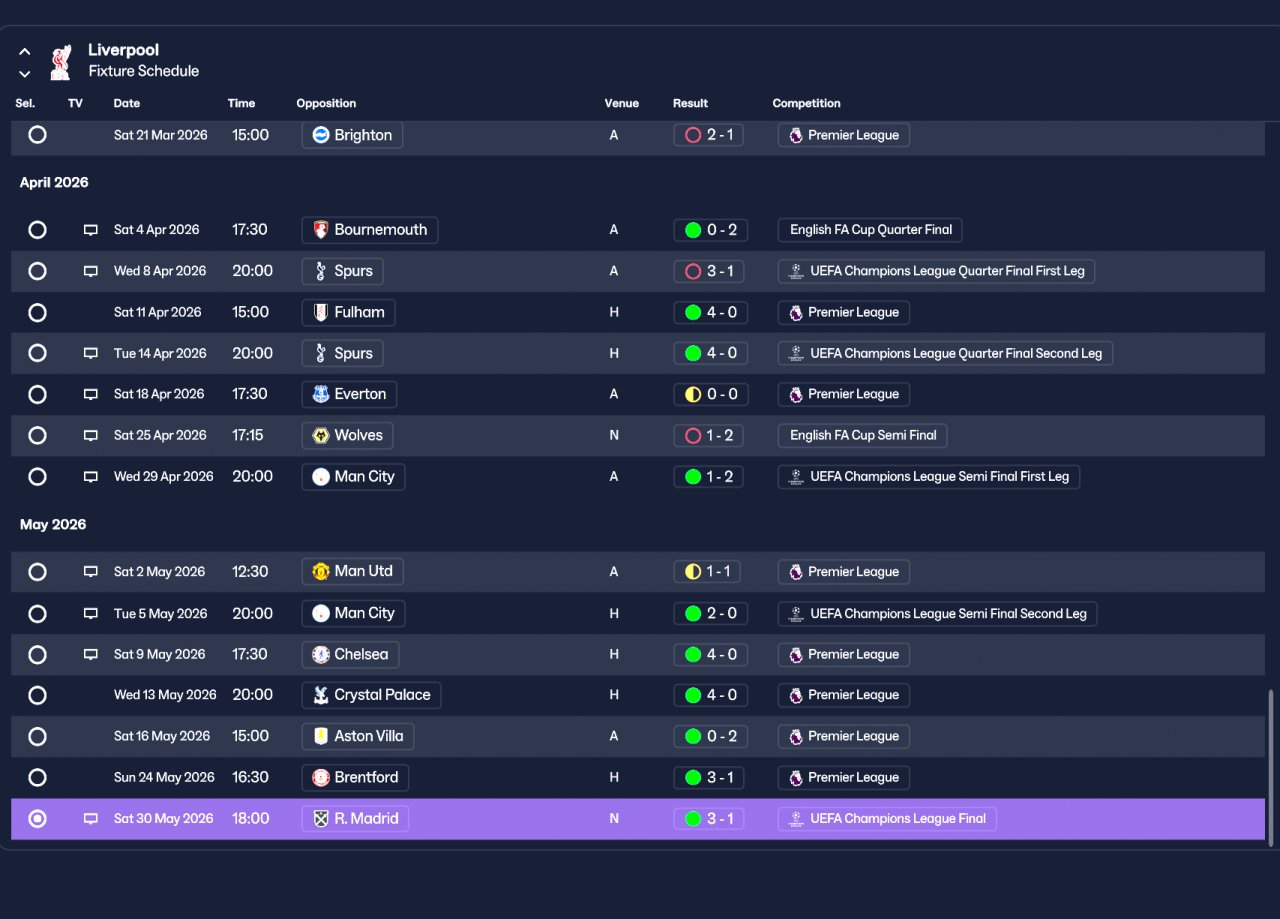The width and height of the screenshot is (1280, 919).
Task: Select the Fulham fixture radio button
Action: pyautogui.click(x=37, y=312)
